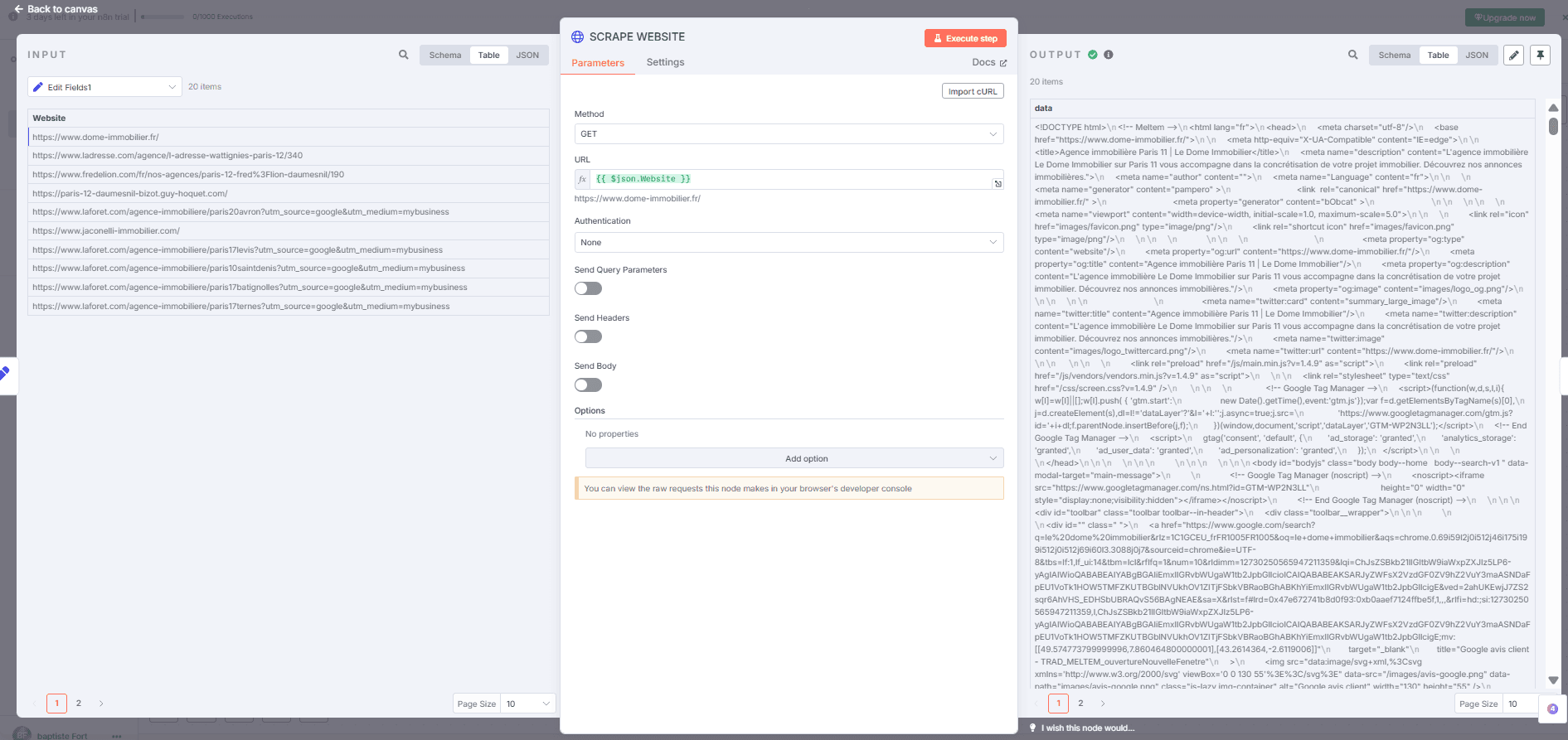Switch input view to JSON
The height and width of the screenshot is (740, 1568).
(527, 56)
